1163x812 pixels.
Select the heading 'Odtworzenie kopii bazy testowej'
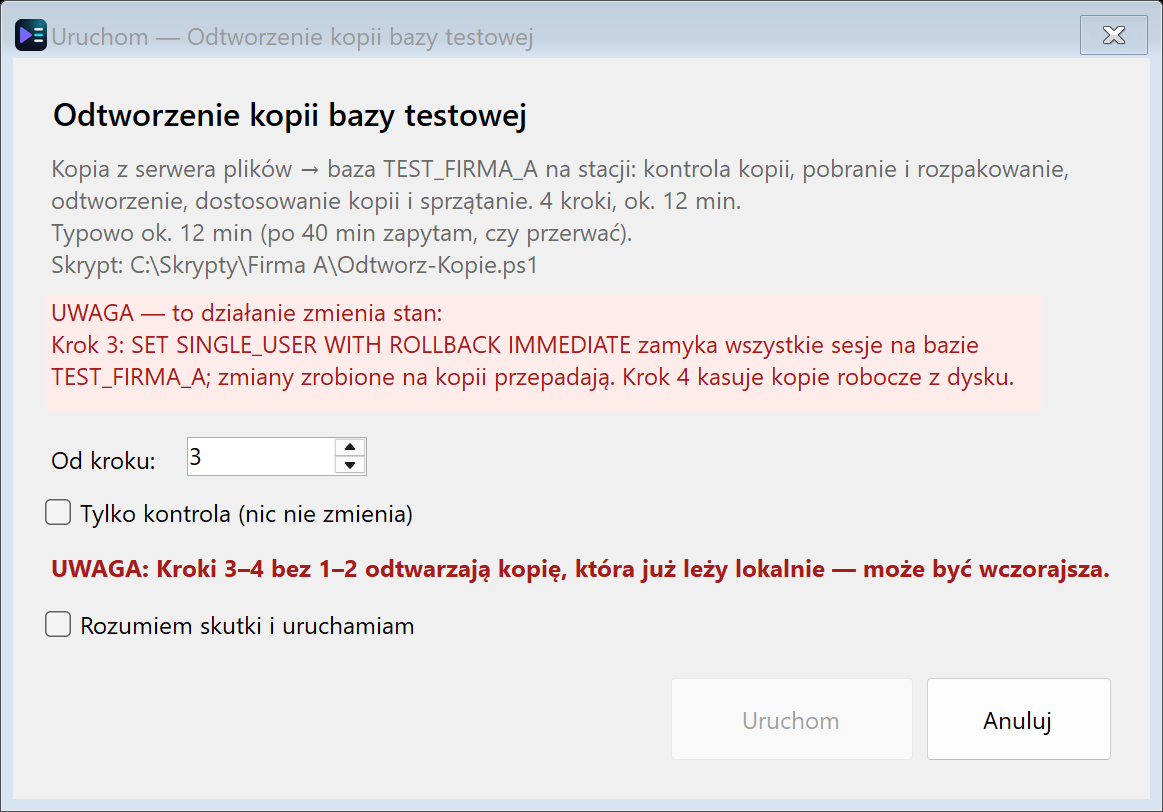click(290, 116)
